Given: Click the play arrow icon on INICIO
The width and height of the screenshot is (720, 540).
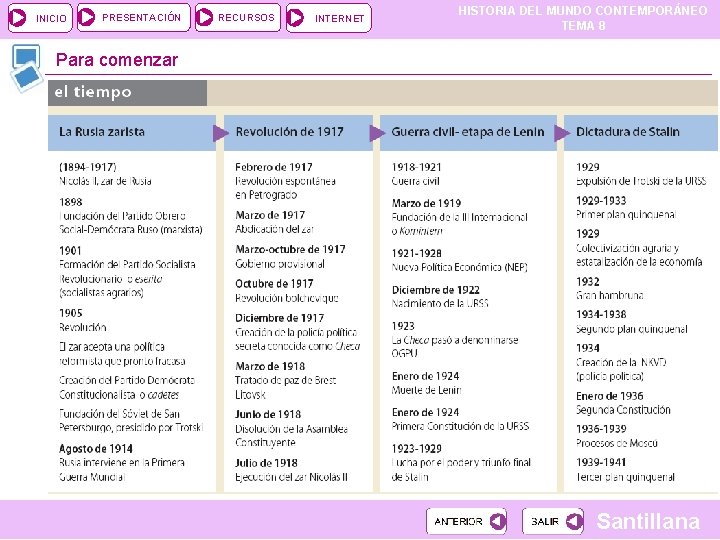Looking at the screenshot, I should pos(18,18).
